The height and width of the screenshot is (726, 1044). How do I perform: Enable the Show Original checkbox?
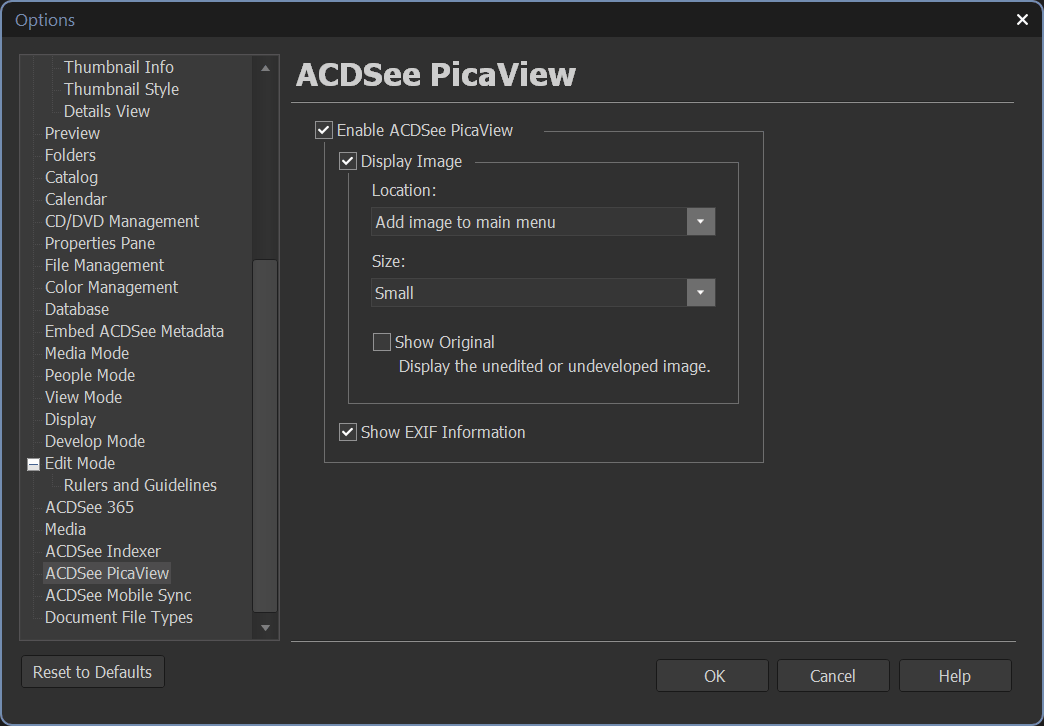382,342
